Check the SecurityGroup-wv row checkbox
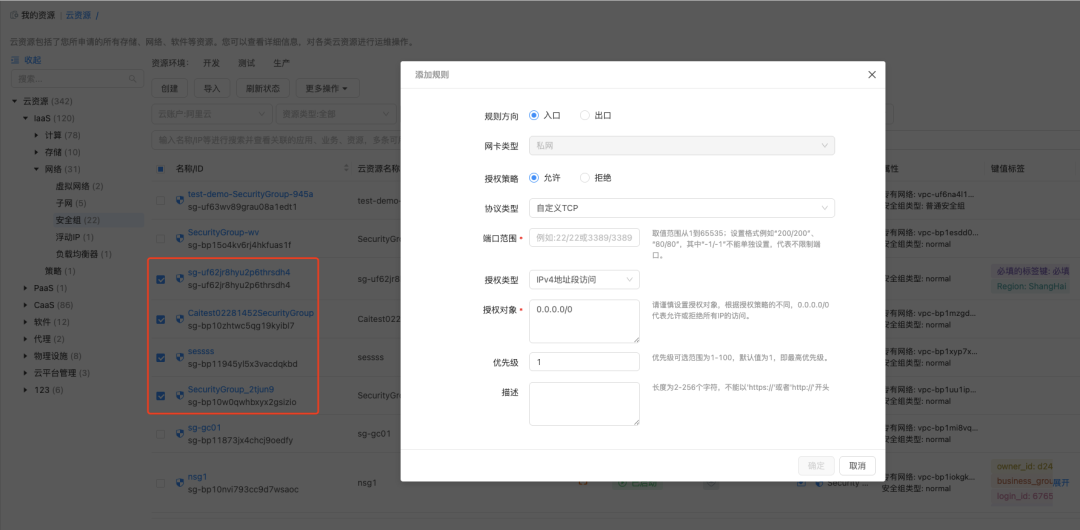The image size is (1080, 530). coord(160,238)
